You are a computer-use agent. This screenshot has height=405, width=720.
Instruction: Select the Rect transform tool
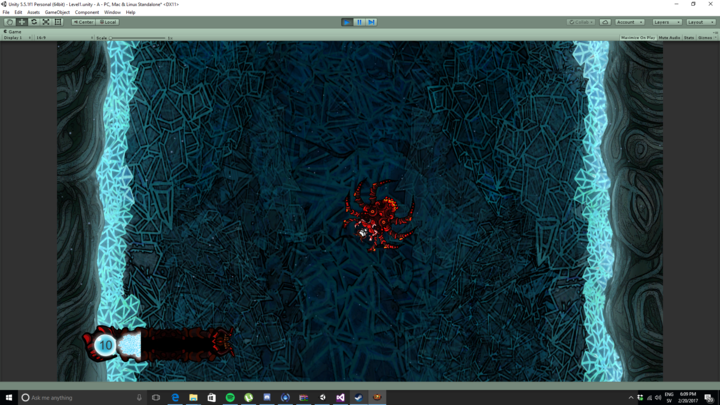coord(58,22)
